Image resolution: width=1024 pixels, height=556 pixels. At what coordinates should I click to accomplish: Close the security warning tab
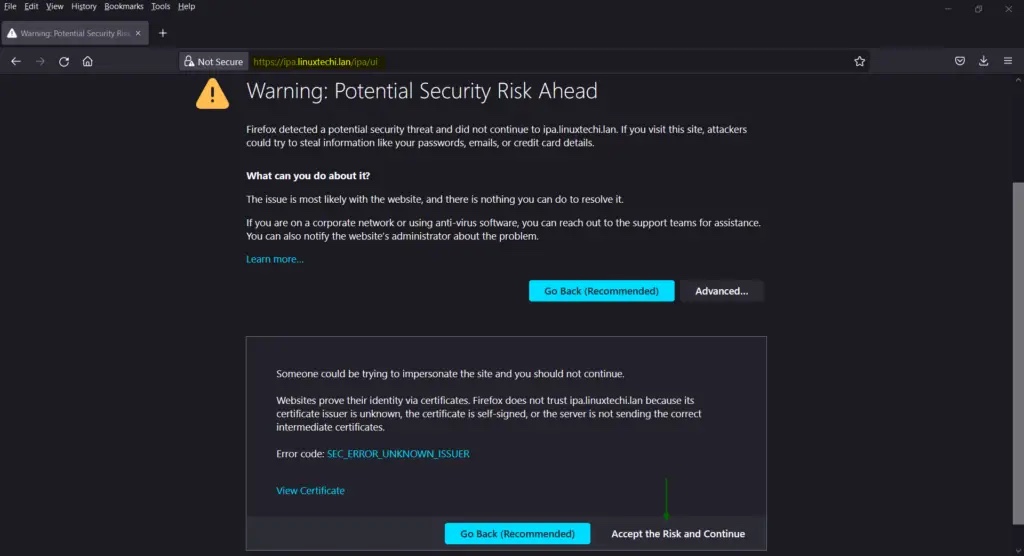[139, 33]
